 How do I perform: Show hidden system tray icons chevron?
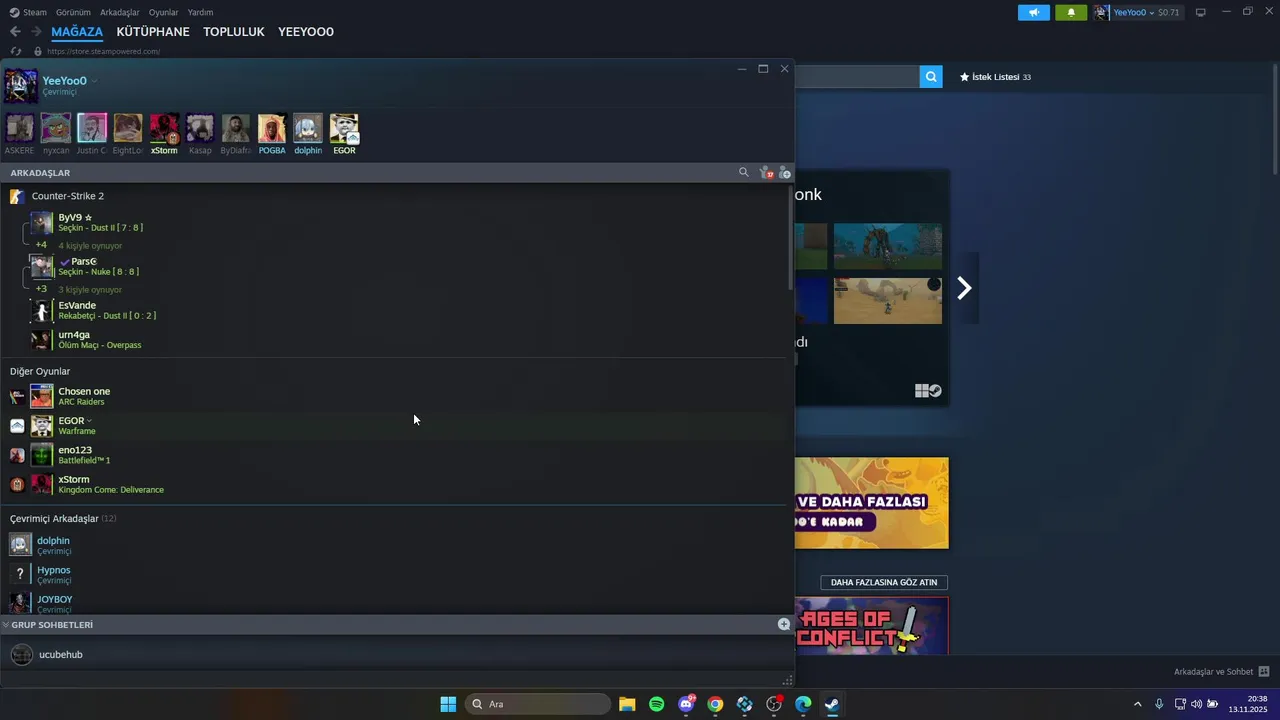(x=1136, y=704)
